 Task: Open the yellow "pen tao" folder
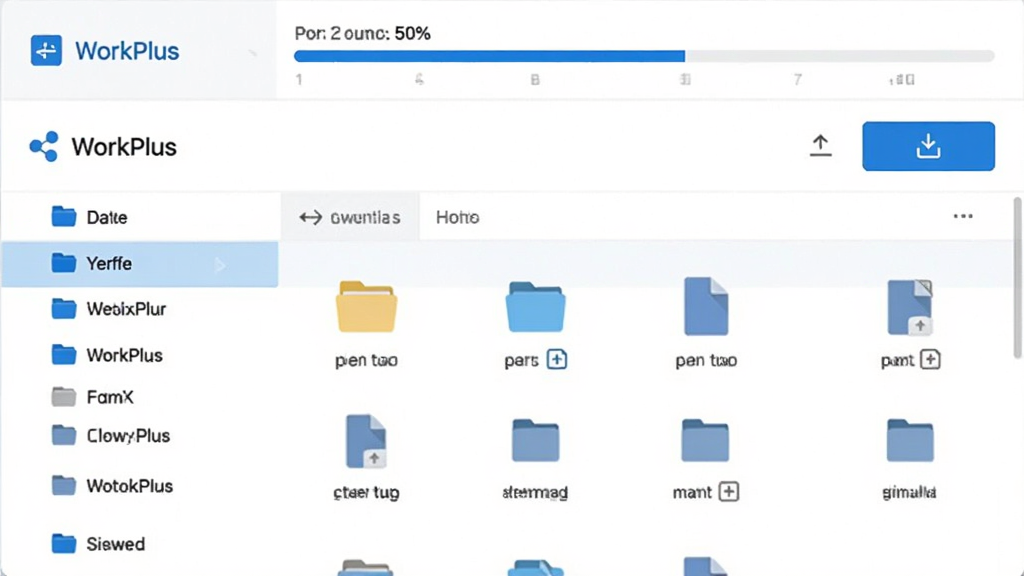pos(366,307)
